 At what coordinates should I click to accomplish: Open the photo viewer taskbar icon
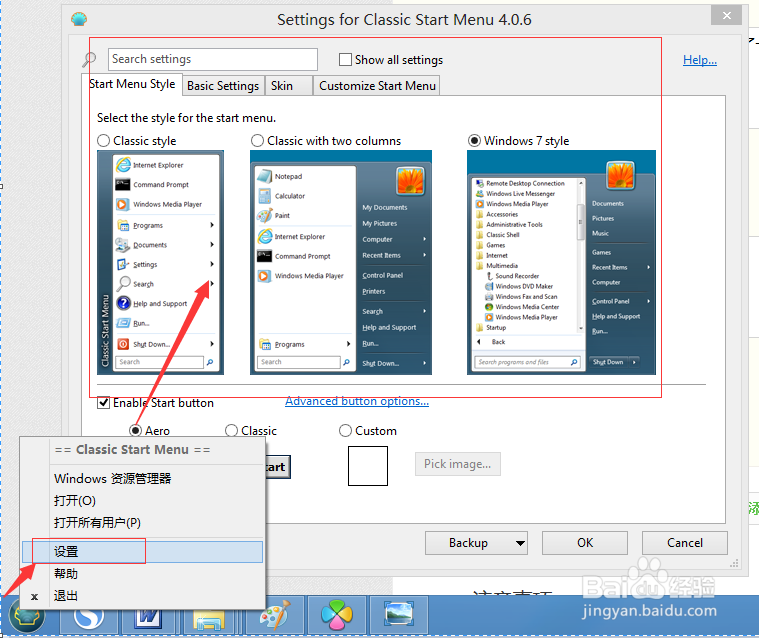(399, 614)
